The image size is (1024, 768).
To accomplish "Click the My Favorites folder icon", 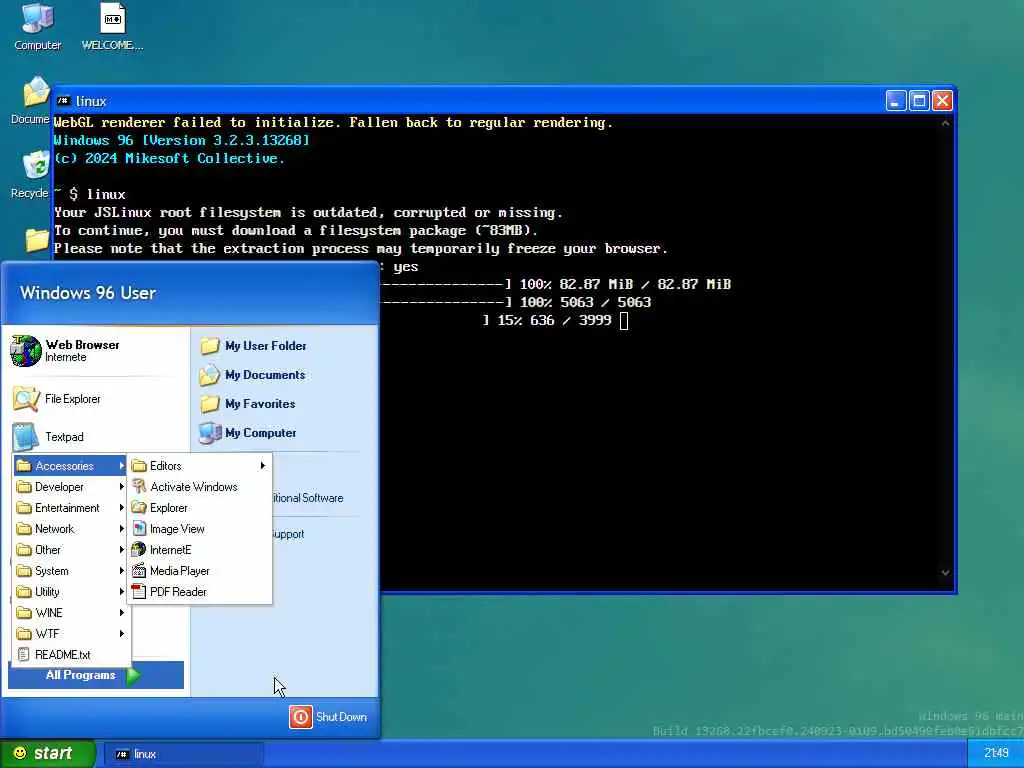I will click(210, 404).
